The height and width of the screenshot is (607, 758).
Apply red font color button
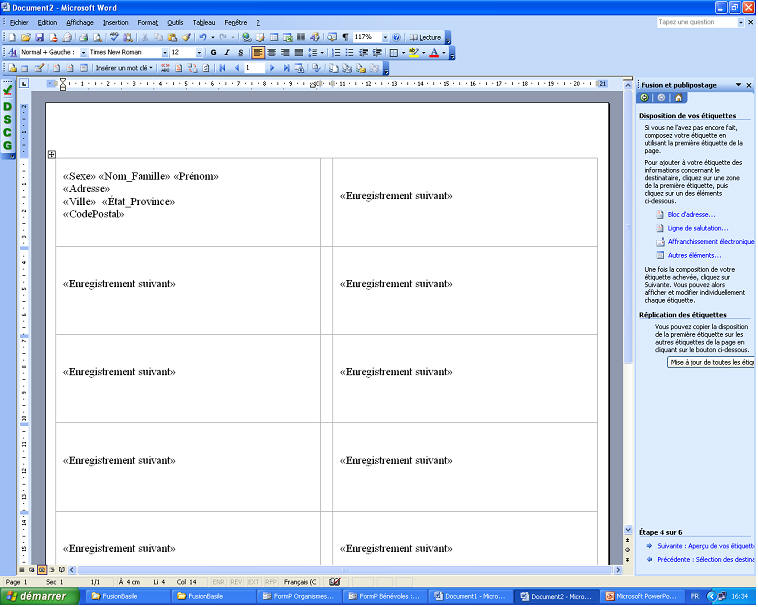(x=434, y=52)
